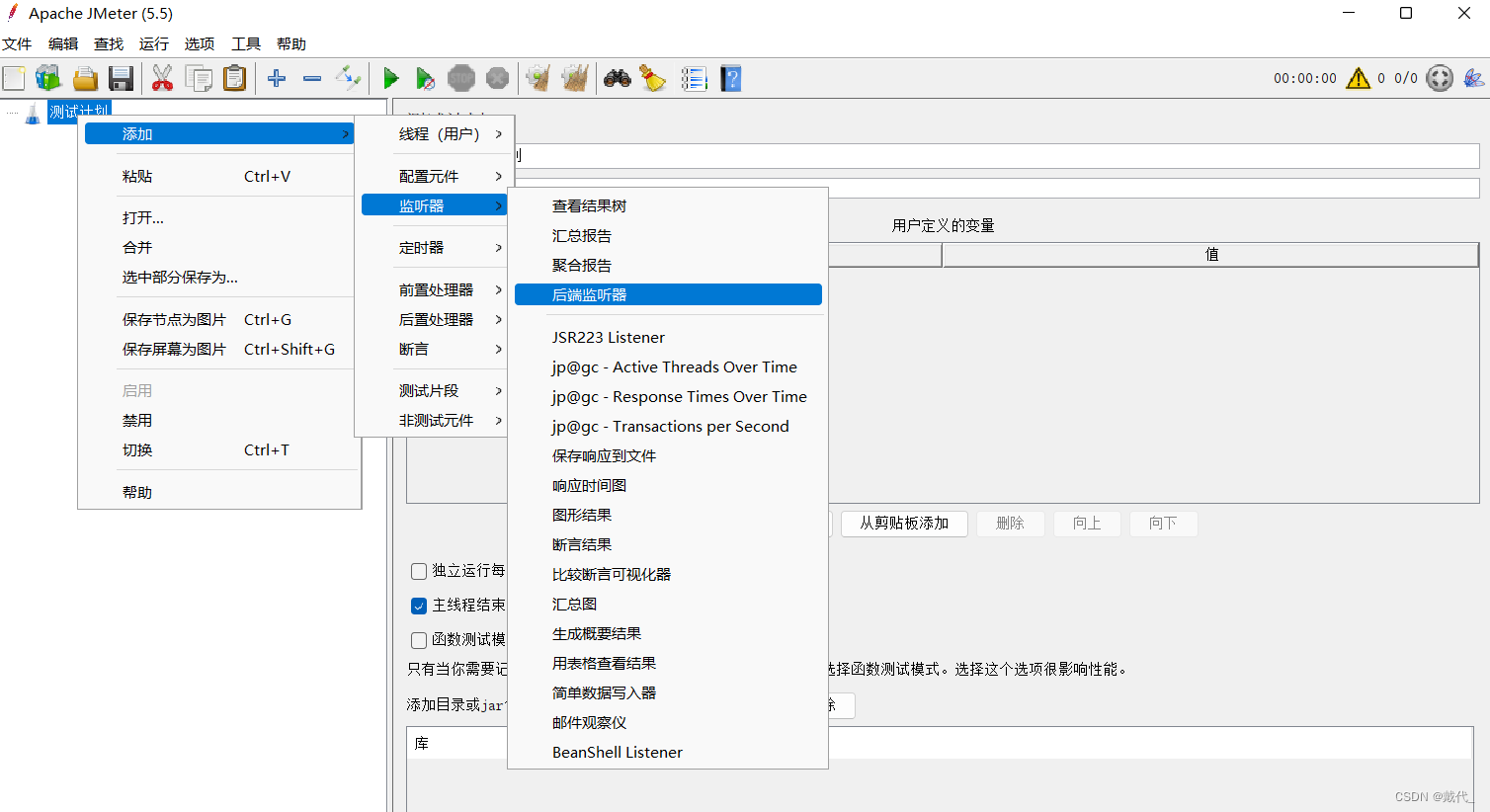Click the 从剪贴板添加 button
The image size is (1490, 812).
tap(904, 524)
